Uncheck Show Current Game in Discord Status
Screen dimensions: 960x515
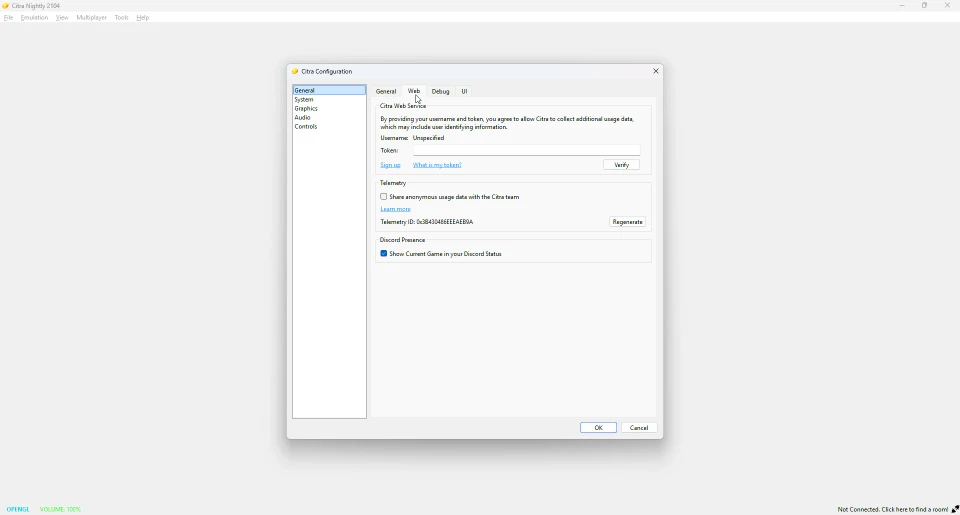tap(384, 254)
